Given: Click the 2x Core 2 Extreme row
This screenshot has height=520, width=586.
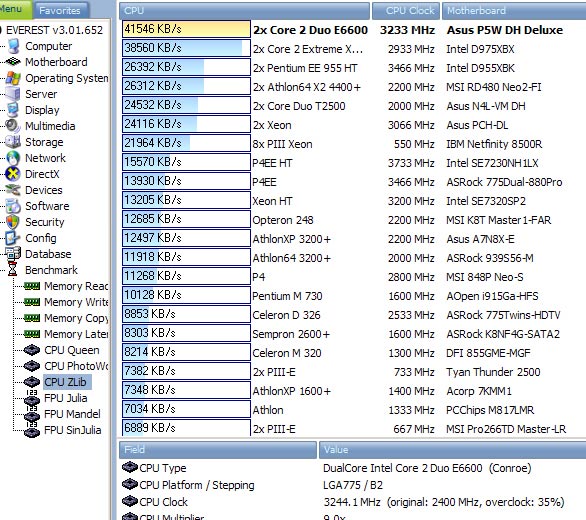Looking at the screenshot, I should [308, 49].
